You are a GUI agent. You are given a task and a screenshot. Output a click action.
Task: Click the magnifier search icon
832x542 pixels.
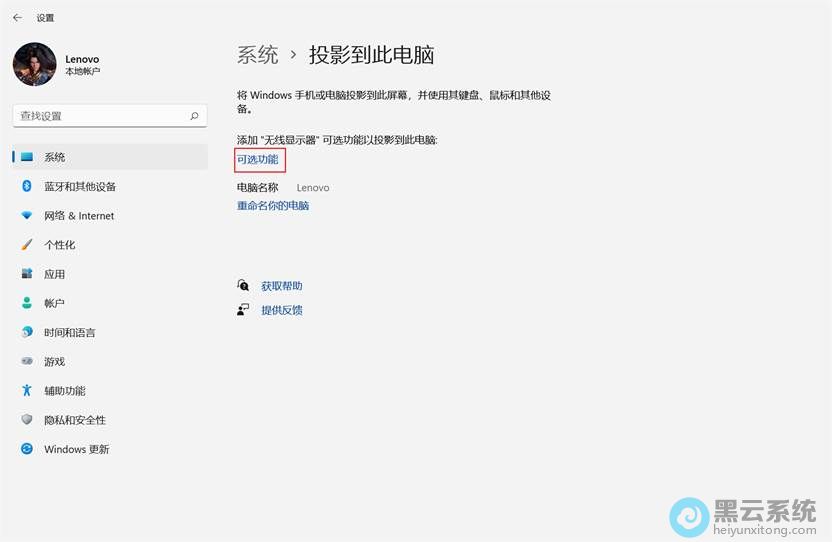[194, 116]
